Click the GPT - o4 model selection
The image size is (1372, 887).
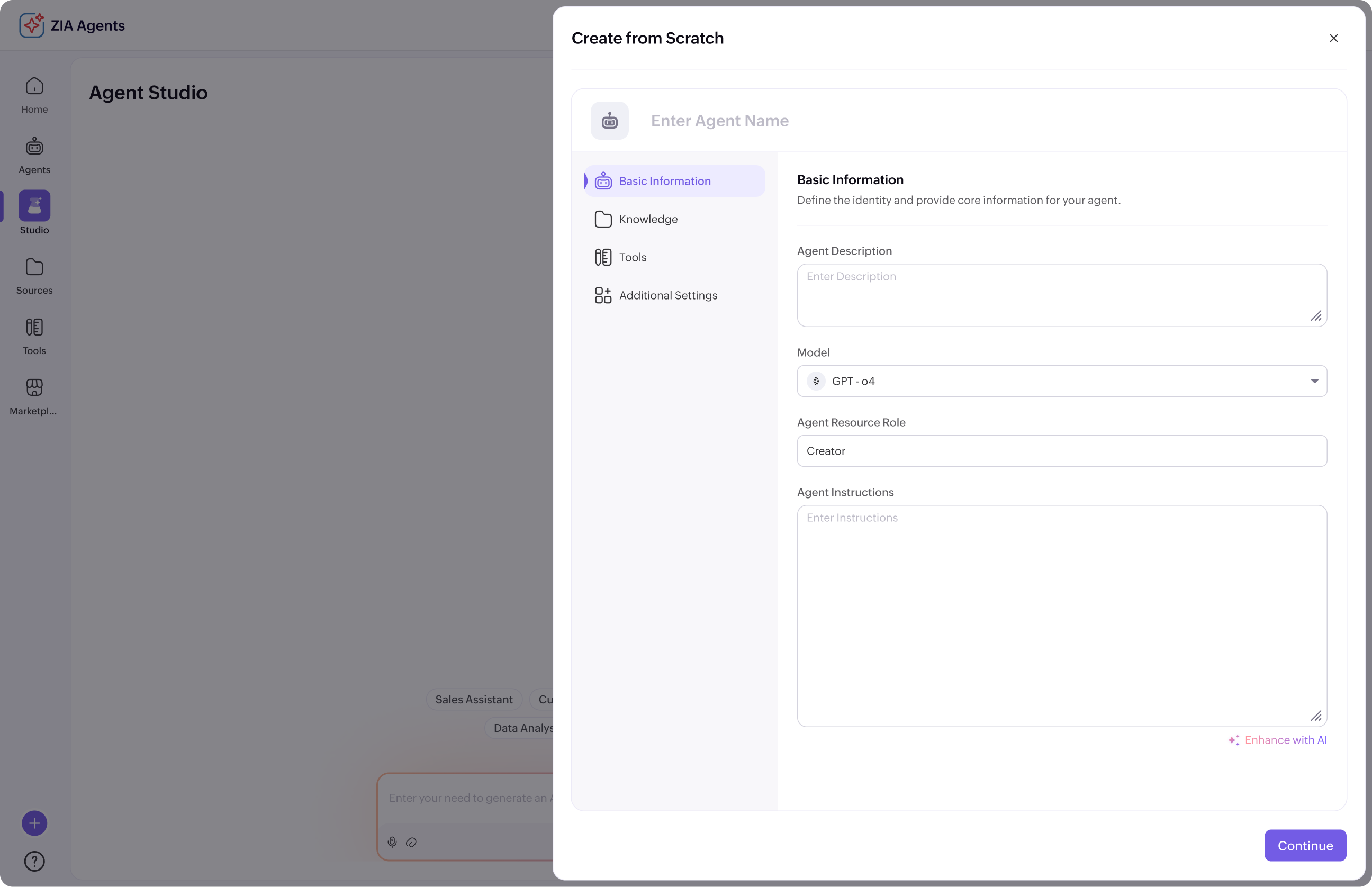click(x=1062, y=381)
